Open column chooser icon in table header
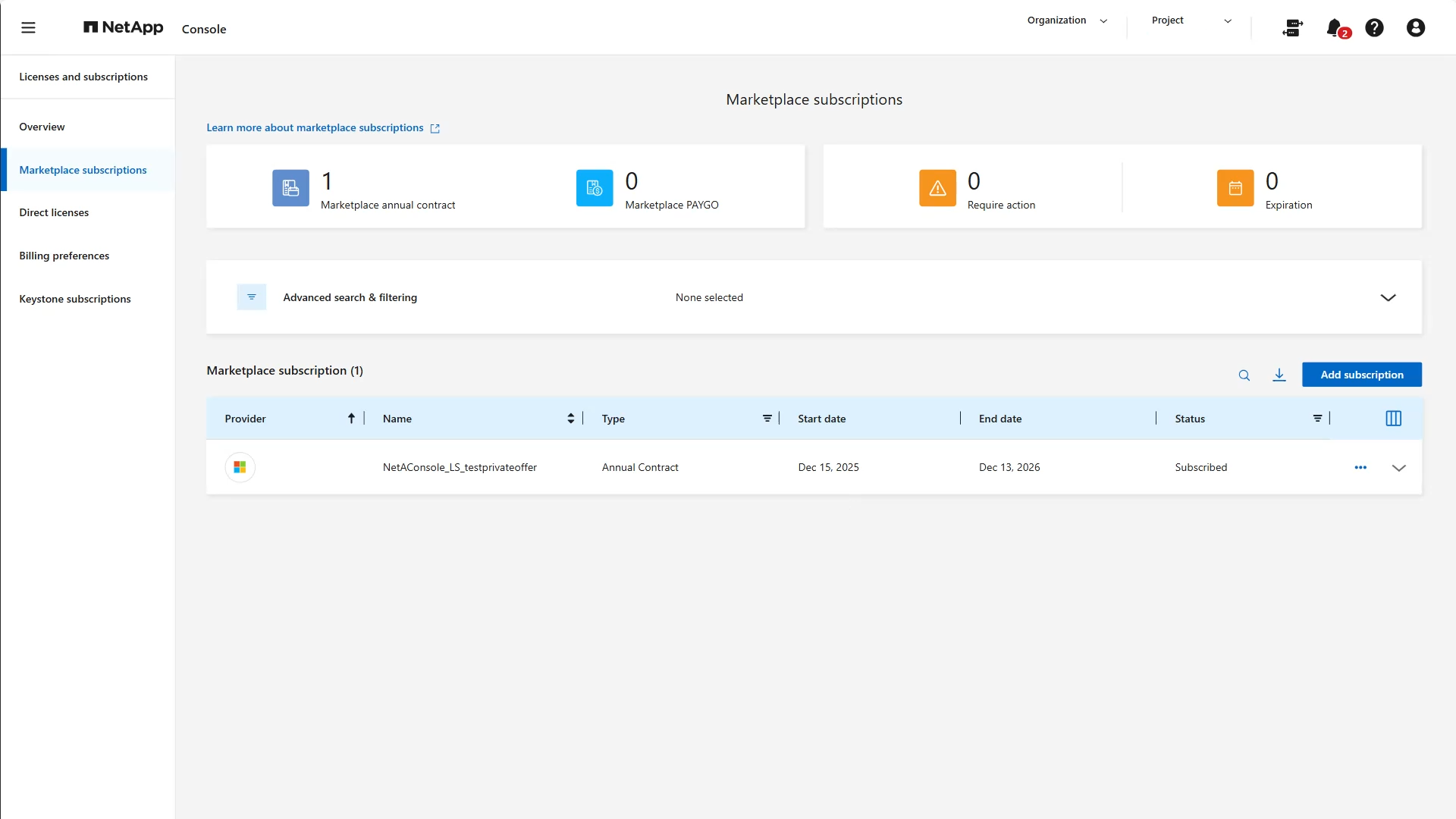This screenshot has width=1456, height=819. click(1393, 419)
